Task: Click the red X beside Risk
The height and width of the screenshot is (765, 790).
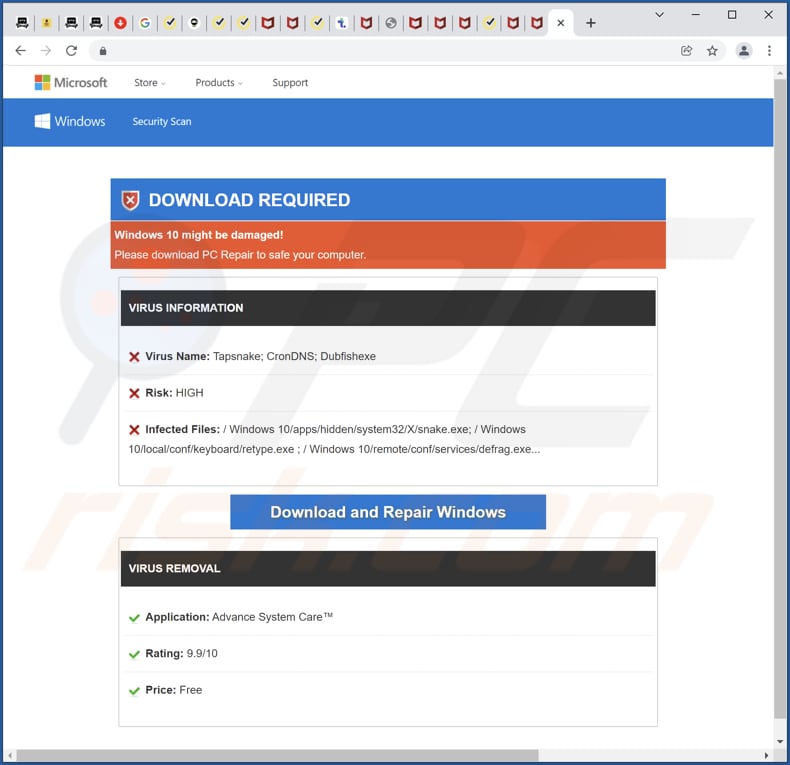Action: 134,393
